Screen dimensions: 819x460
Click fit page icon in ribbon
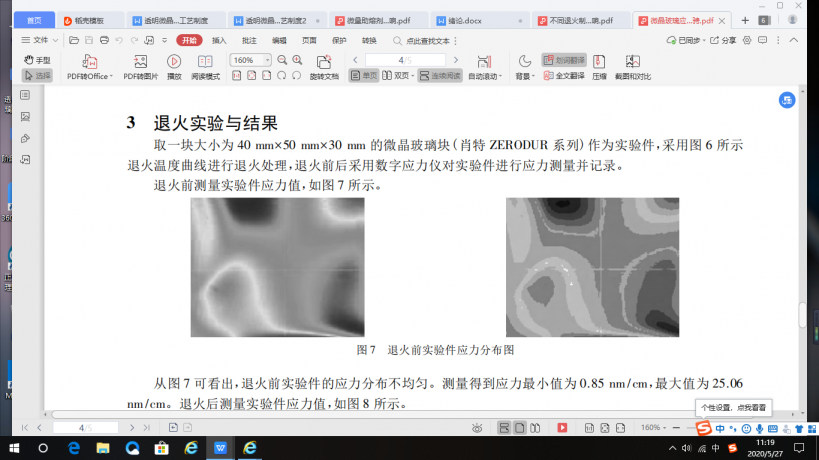(x=252, y=76)
